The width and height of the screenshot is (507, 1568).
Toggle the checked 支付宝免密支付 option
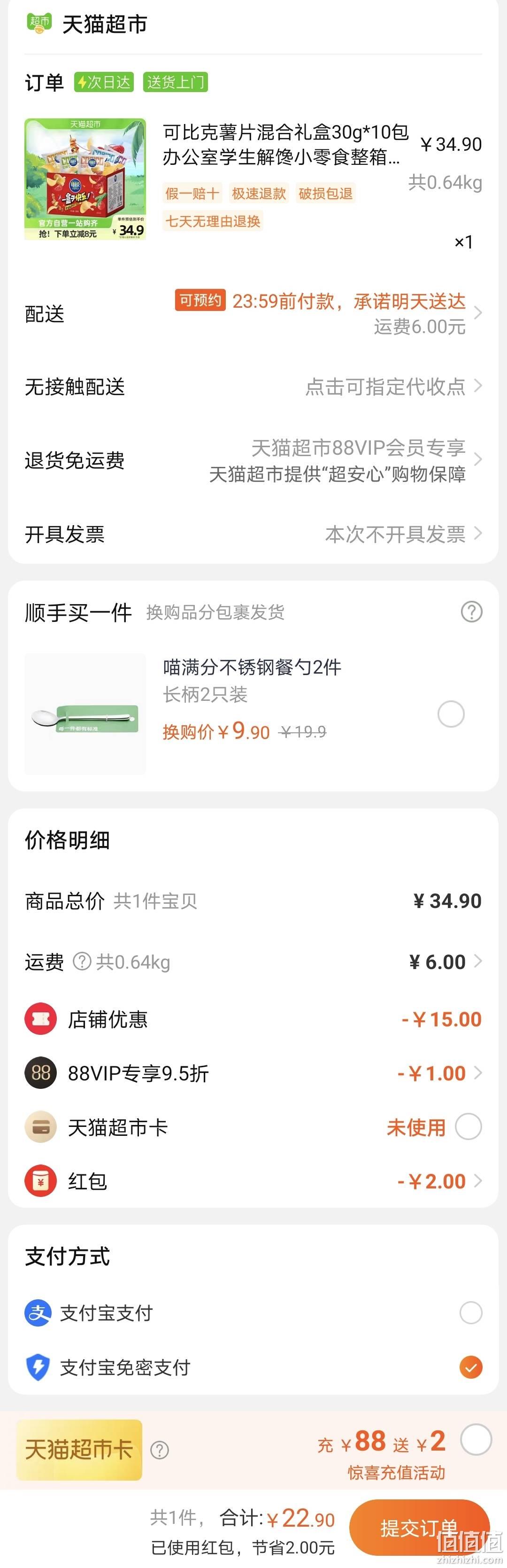(471, 1367)
